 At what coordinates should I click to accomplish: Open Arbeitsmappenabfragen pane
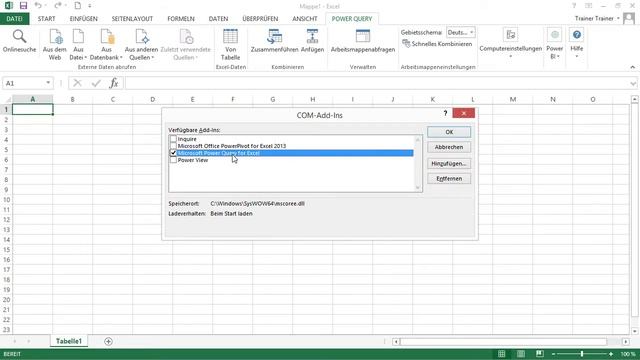click(x=362, y=41)
